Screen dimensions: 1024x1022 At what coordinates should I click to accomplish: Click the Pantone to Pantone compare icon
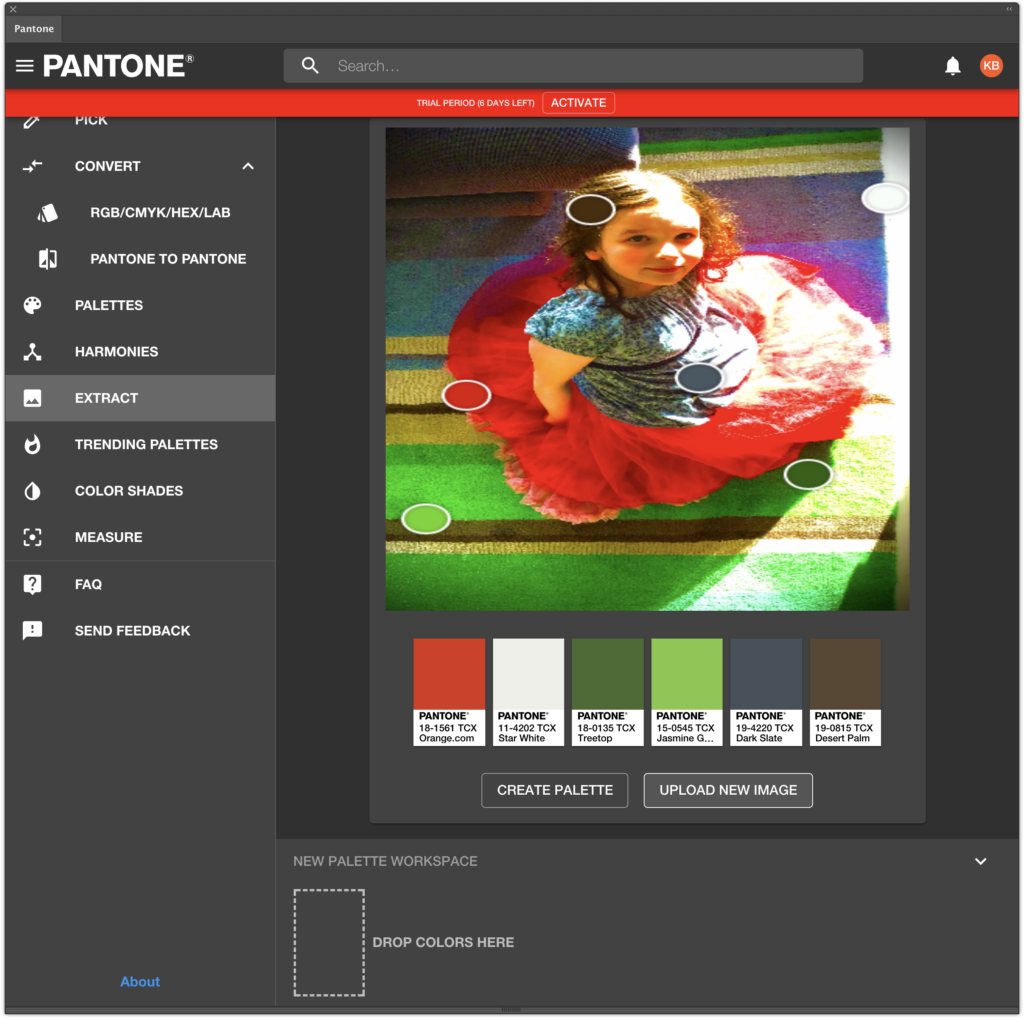pos(48,259)
